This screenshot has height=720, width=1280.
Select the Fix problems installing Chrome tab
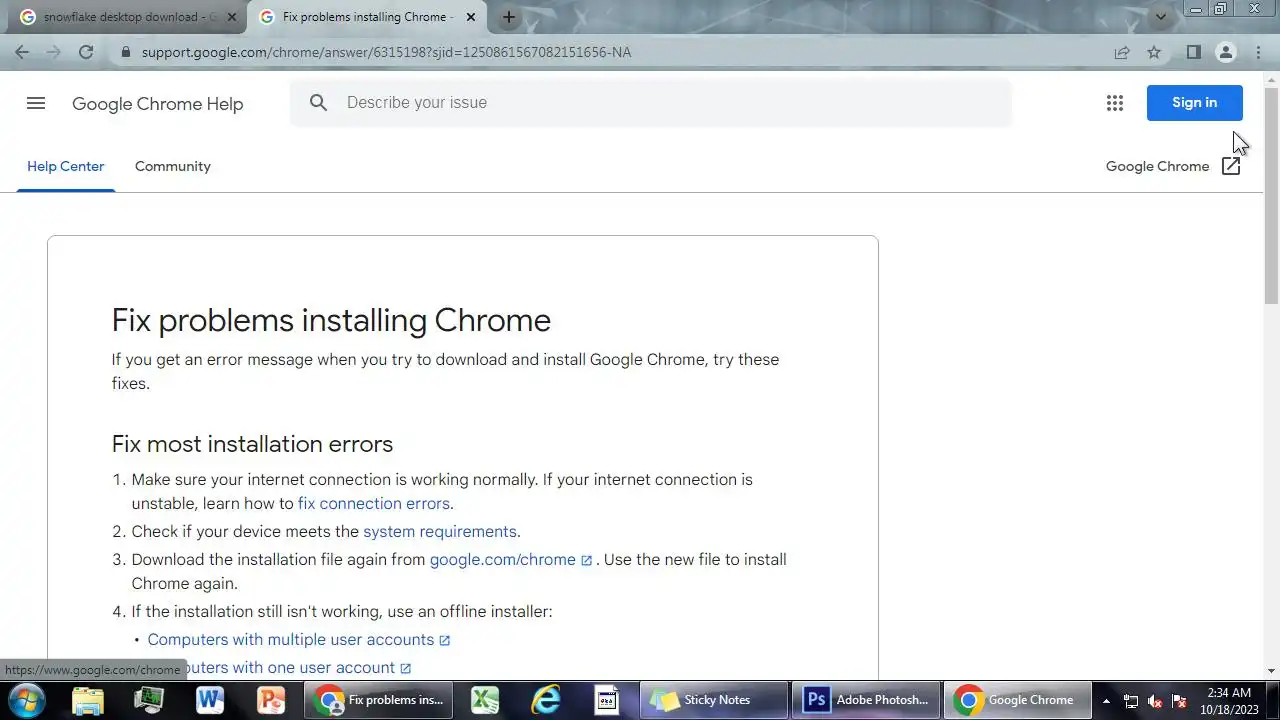click(368, 17)
